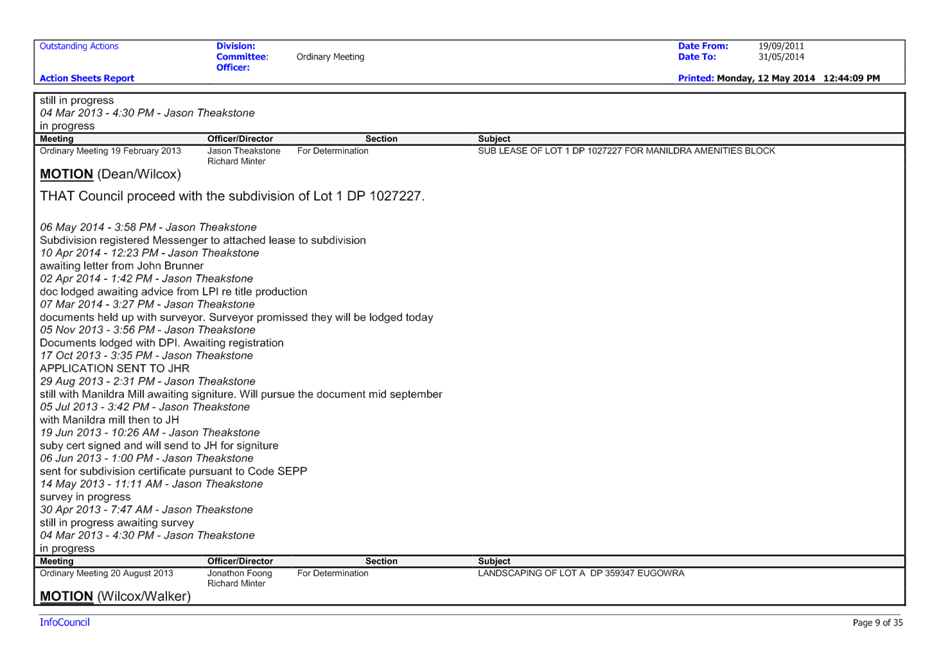939x664 pixels.
Task: Select THAT Council proceed with the subdivision line
Action: click(232, 196)
